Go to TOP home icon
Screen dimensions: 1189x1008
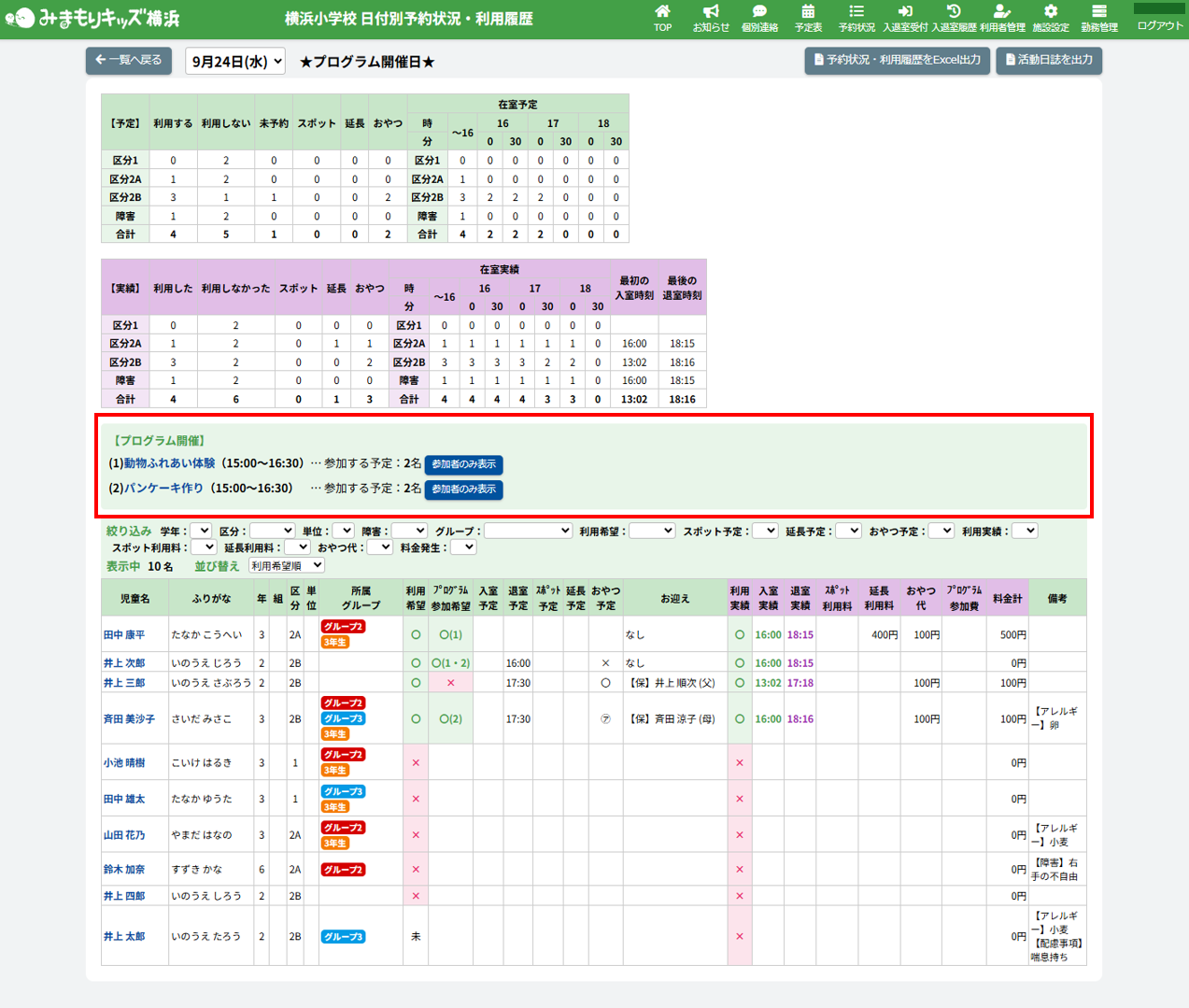click(x=662, y=18)
